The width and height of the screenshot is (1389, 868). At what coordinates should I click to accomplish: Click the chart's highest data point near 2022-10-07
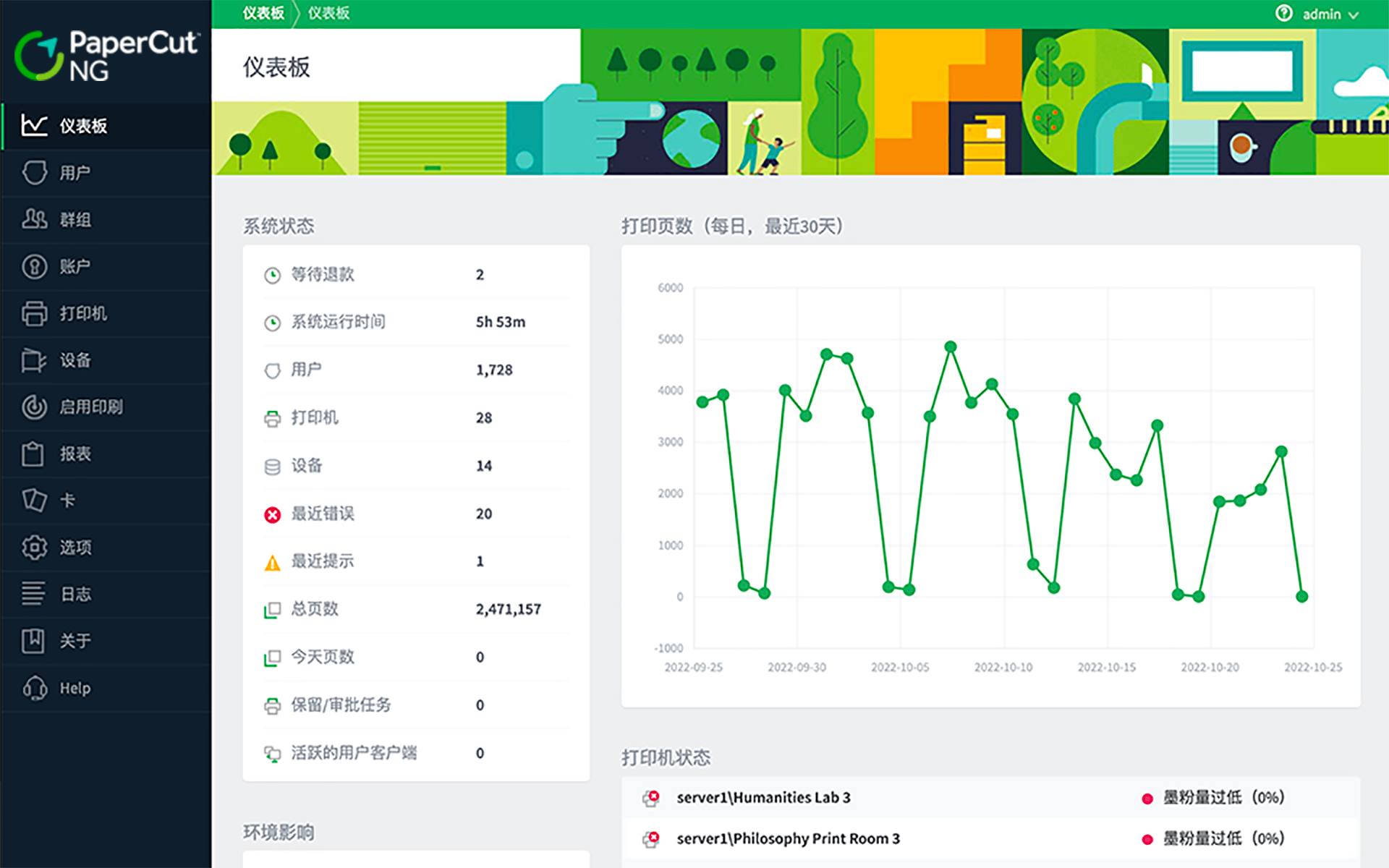(951, 346)
